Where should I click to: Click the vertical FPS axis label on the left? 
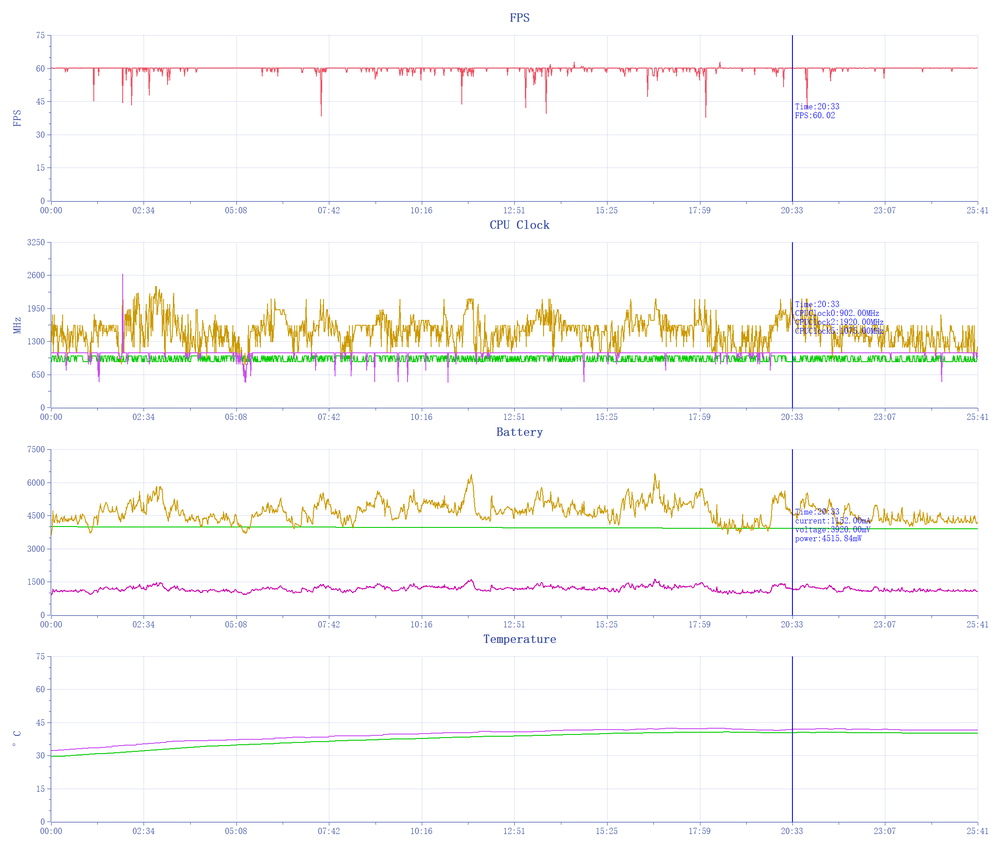[16, 118]
